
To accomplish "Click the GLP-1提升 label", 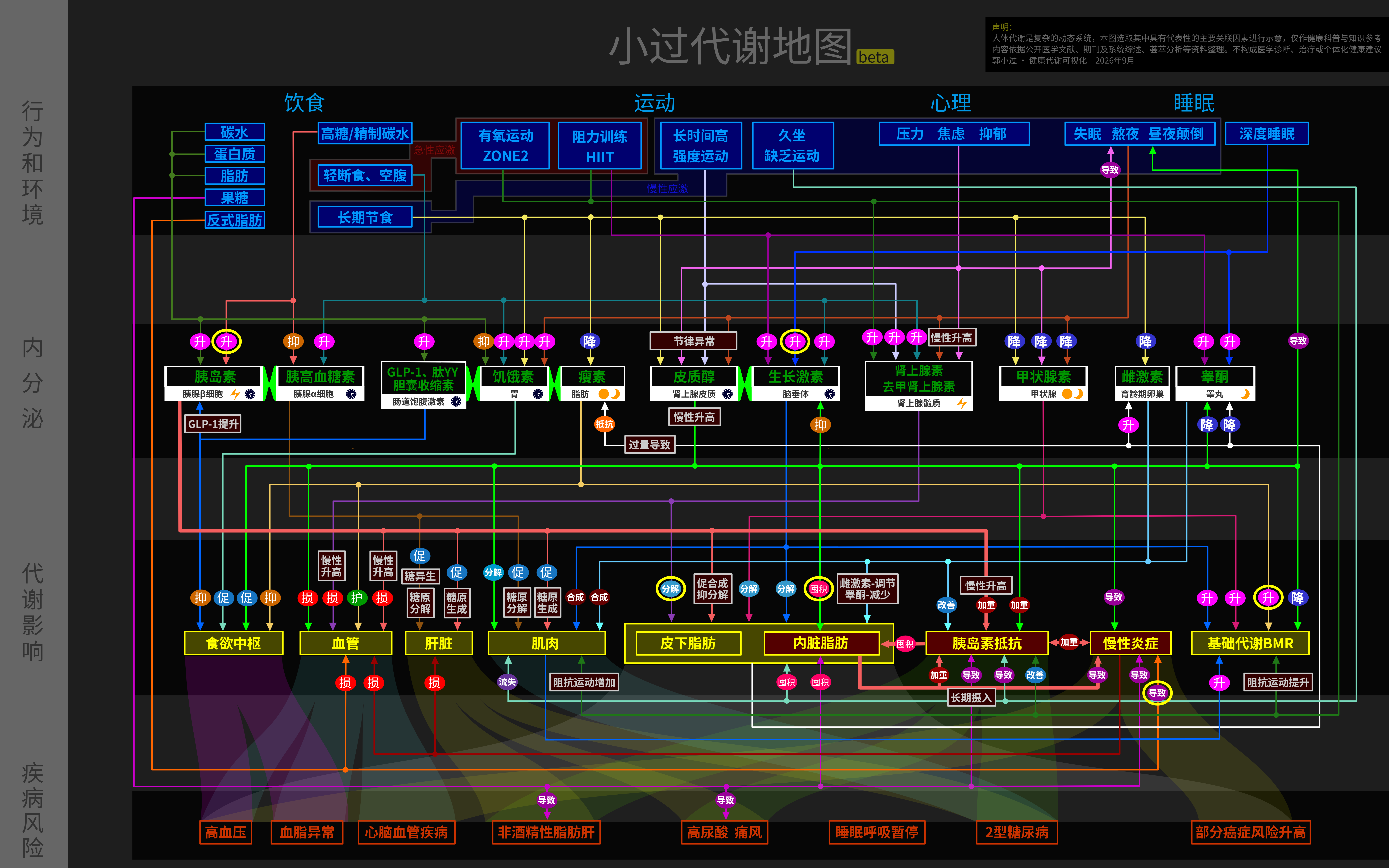I will pyautogui.click(x=213, y=424).
